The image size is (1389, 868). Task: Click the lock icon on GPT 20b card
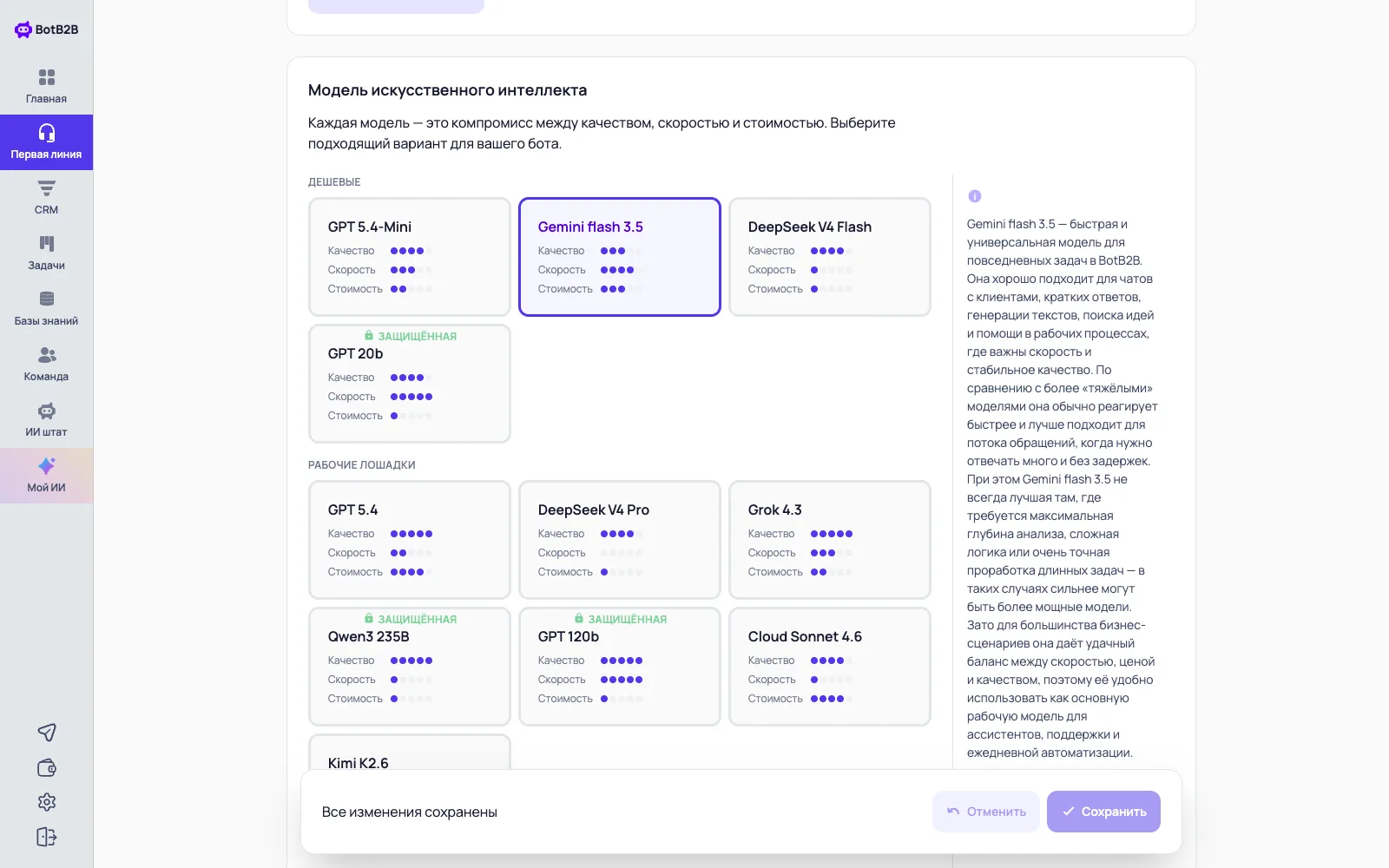(369, 335)
